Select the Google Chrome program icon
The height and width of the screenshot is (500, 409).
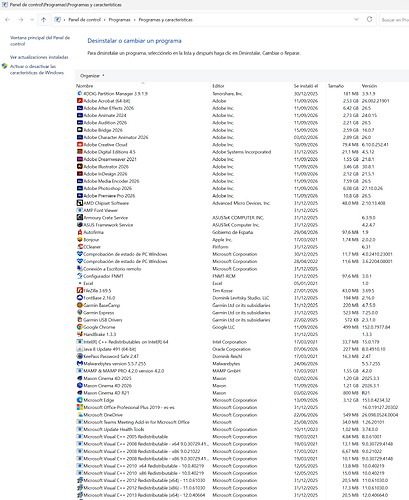(80, 327)
